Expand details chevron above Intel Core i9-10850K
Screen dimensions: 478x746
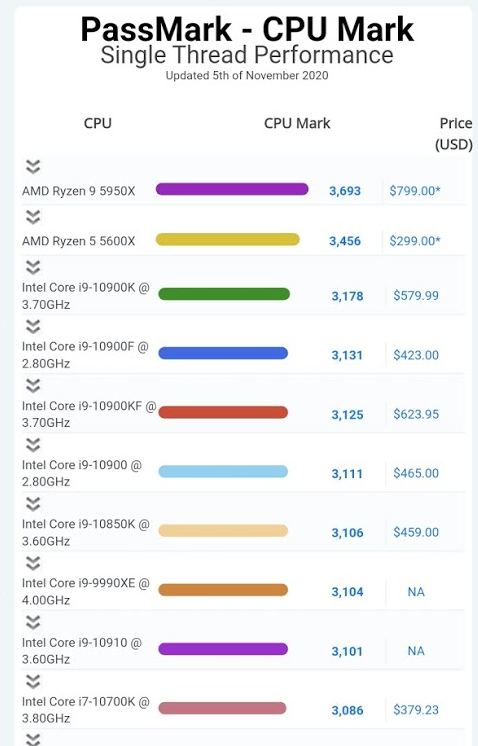click(33, 504)
